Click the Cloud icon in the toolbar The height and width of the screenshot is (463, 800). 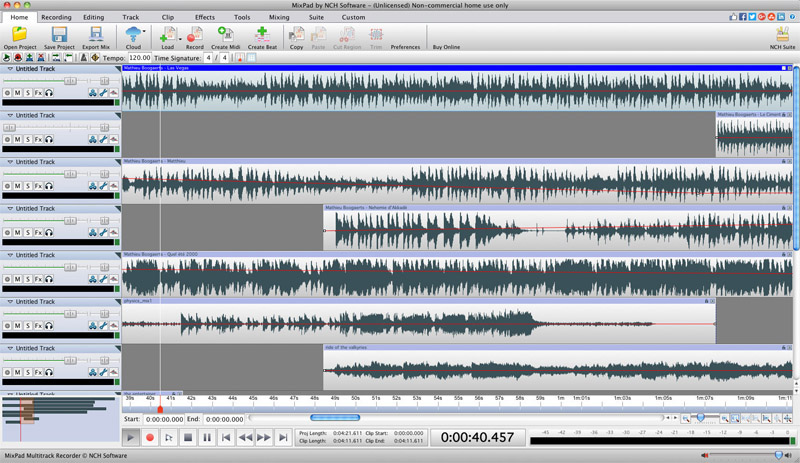click(x=133, y=34)
